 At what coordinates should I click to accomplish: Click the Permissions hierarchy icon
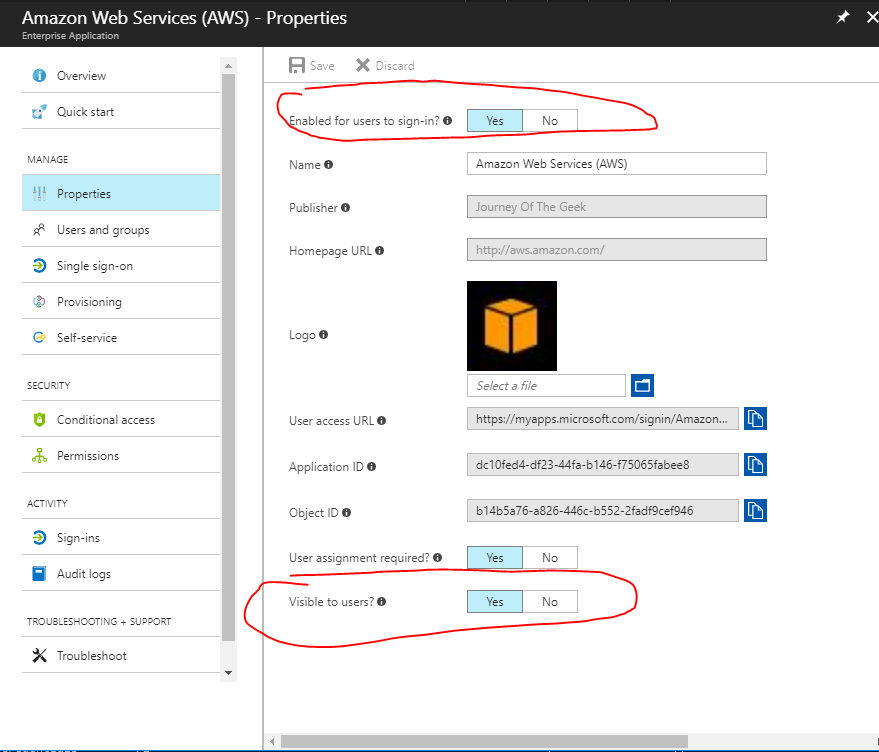39,455
